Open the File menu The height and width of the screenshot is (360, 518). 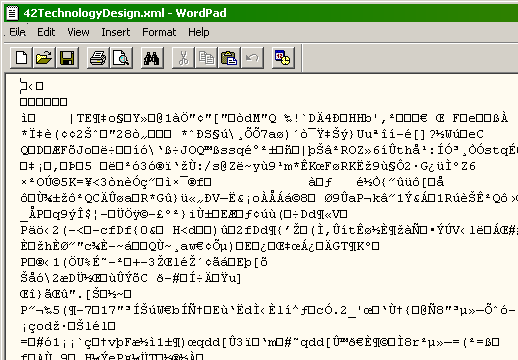[17, 32]
